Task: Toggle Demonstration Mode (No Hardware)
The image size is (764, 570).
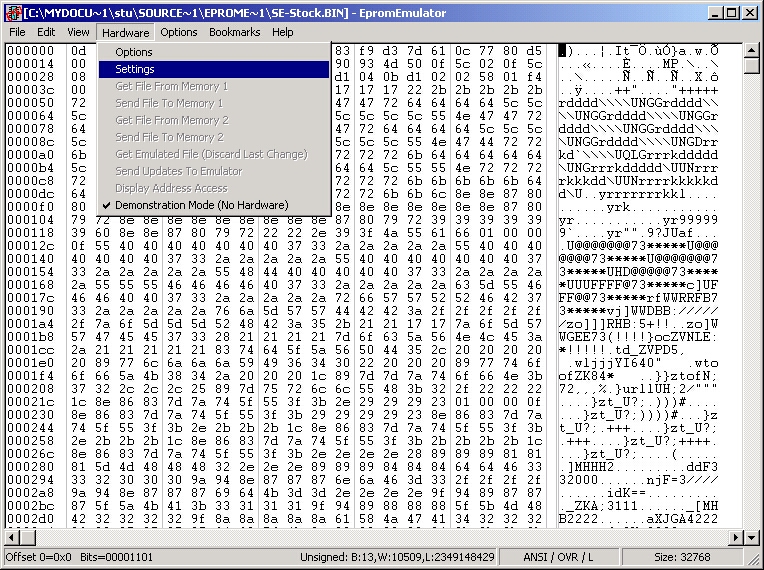Action: click(x=214, y=205)
